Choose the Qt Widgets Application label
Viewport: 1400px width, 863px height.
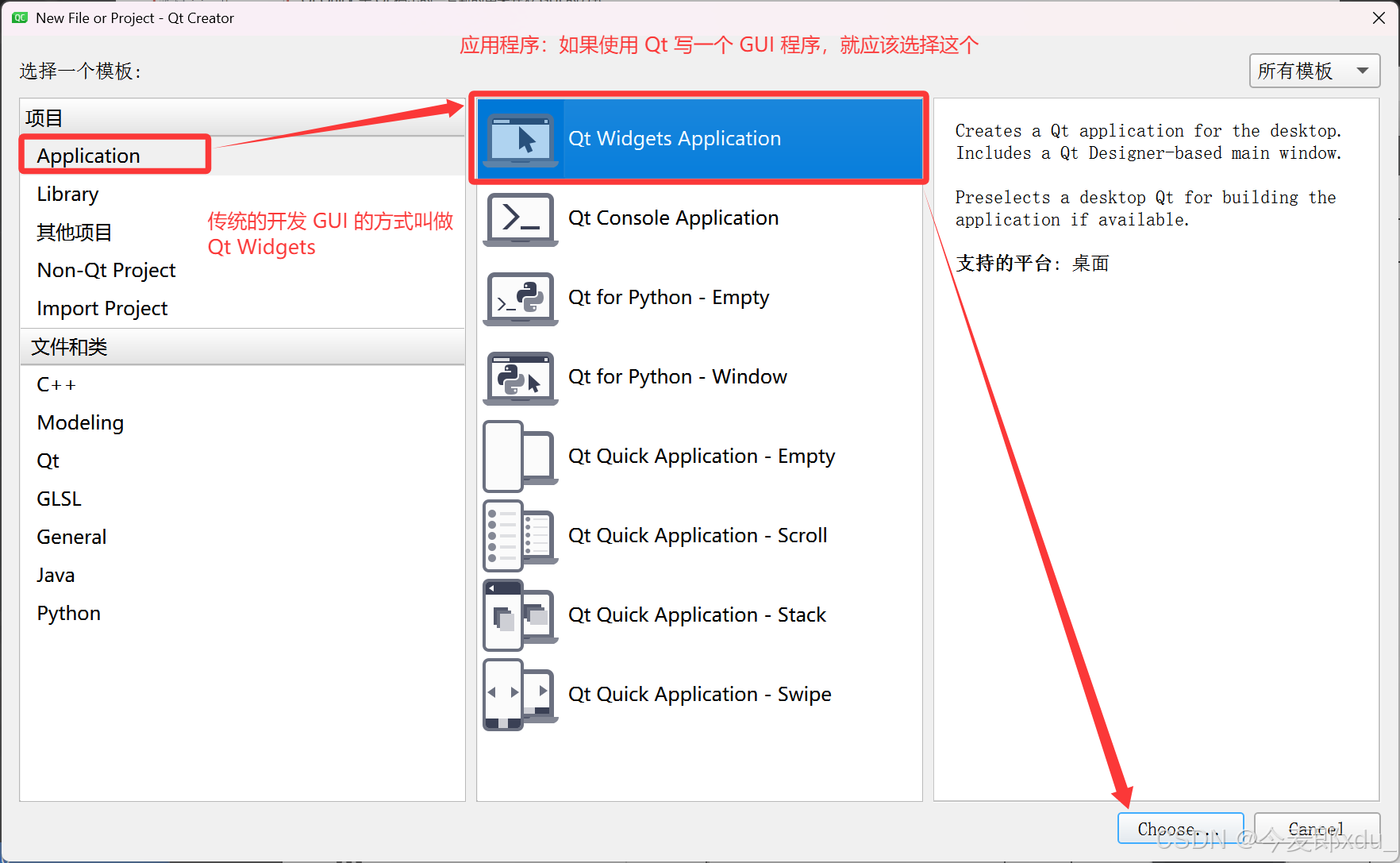pos(675,139)
